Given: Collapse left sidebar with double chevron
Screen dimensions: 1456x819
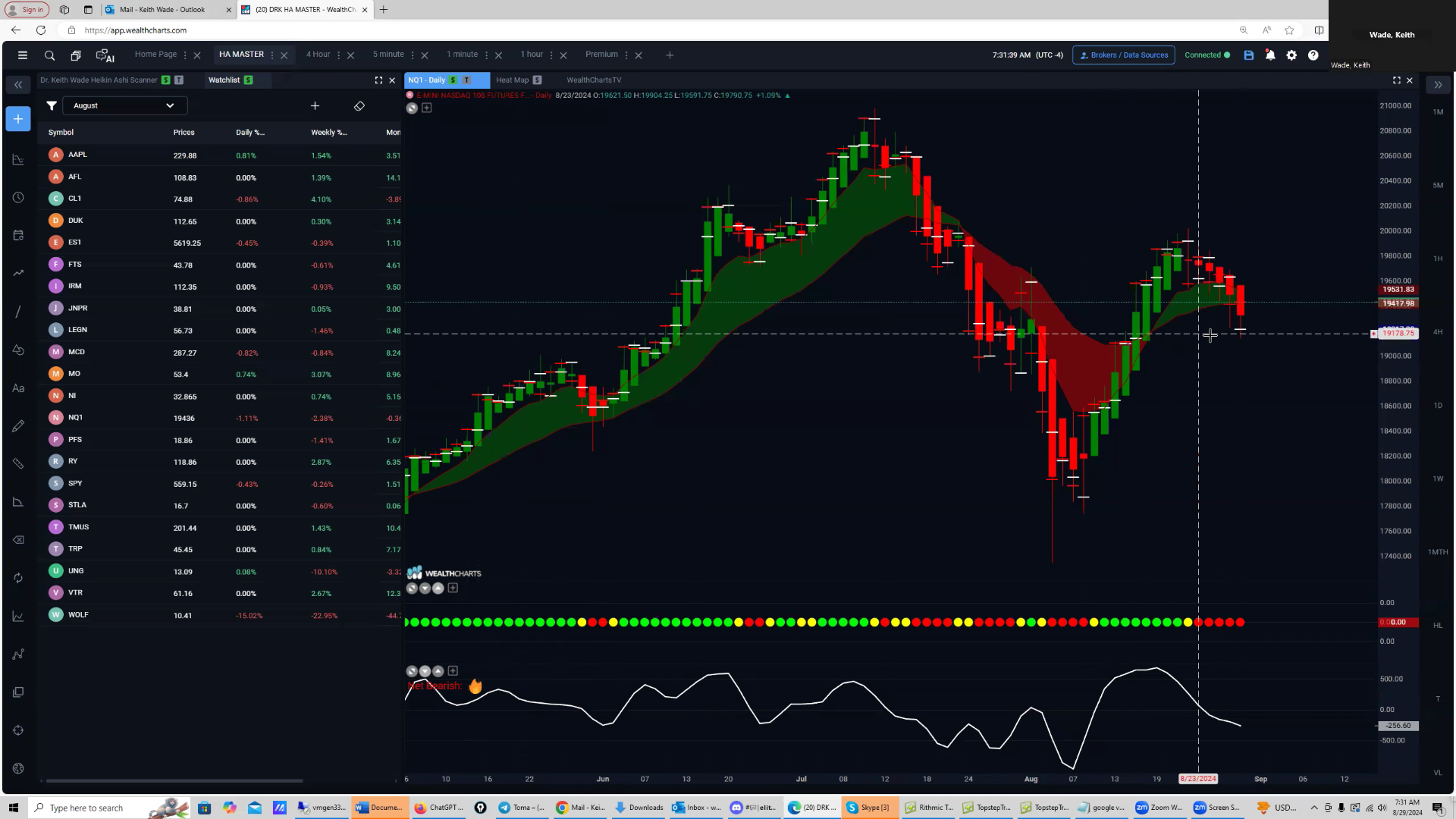Looking at the screenshot, I should click(x=18, y=85).
